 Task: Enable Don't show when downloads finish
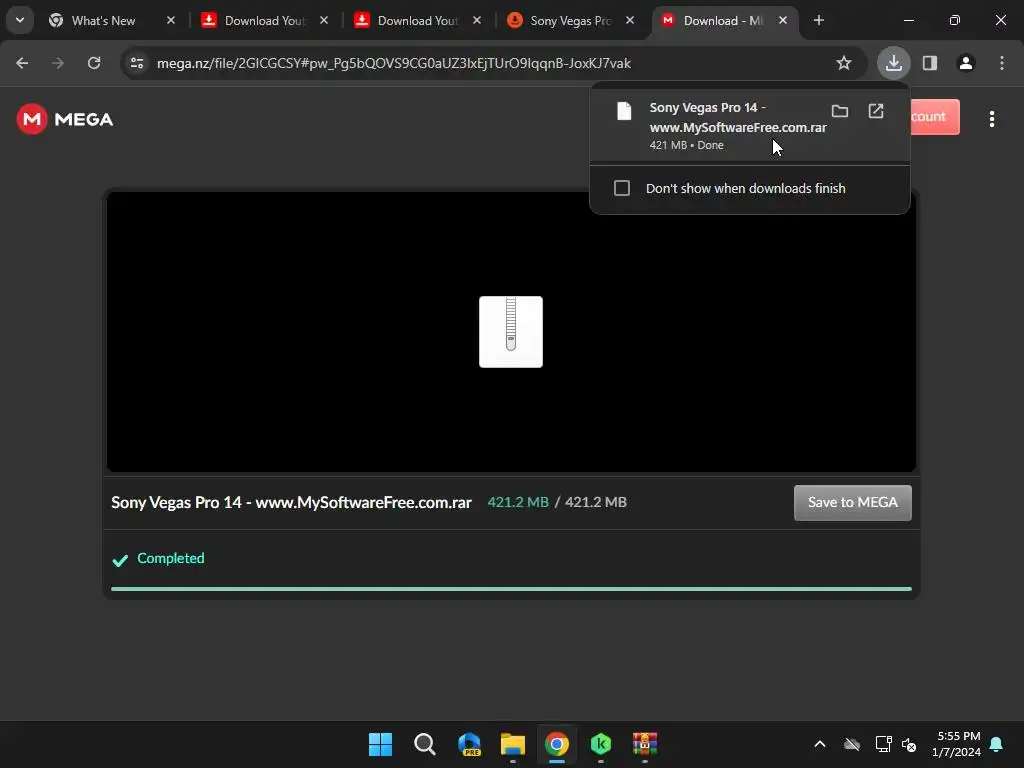[622, 188]
